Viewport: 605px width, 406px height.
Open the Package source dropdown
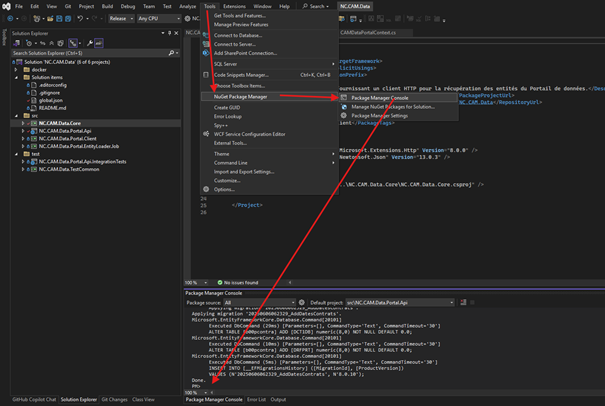pyautogui.click(x=259, y=302)
